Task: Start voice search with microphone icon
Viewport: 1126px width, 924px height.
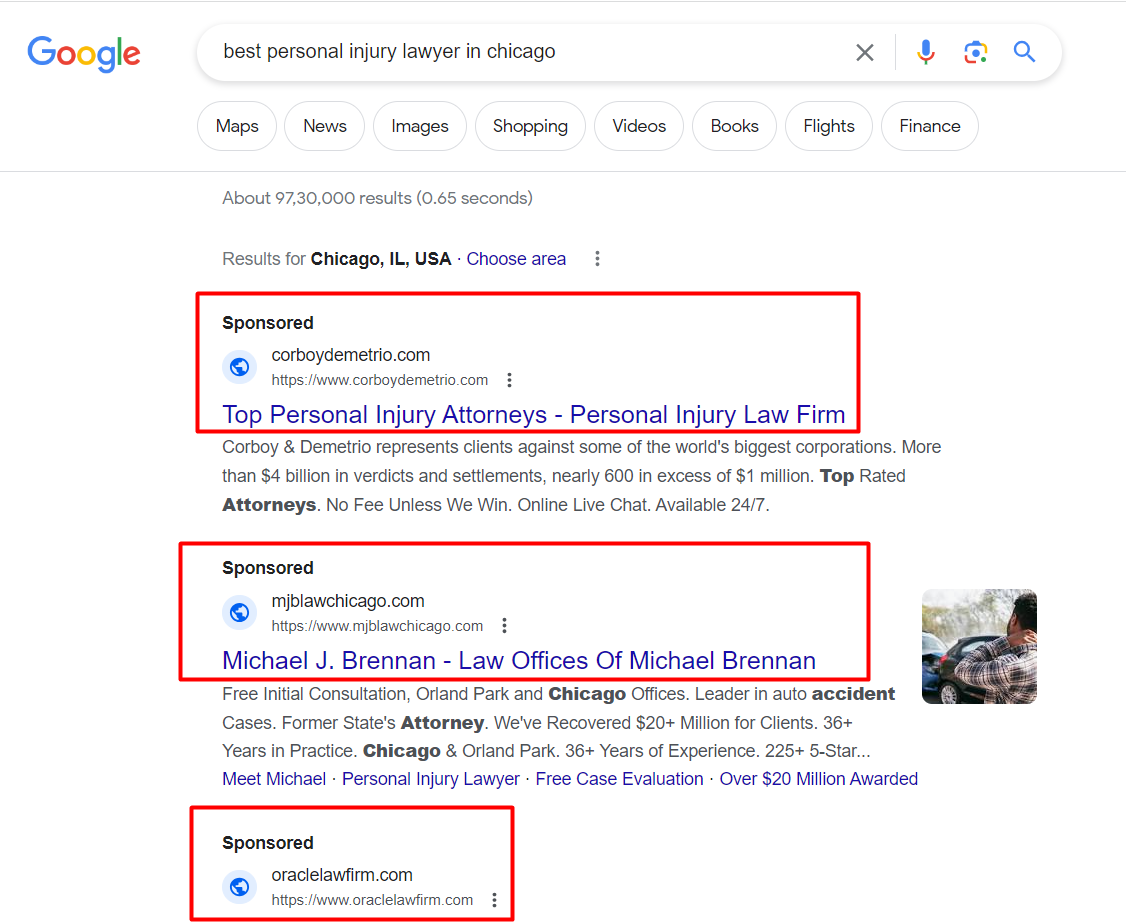Action: point(926,52)
